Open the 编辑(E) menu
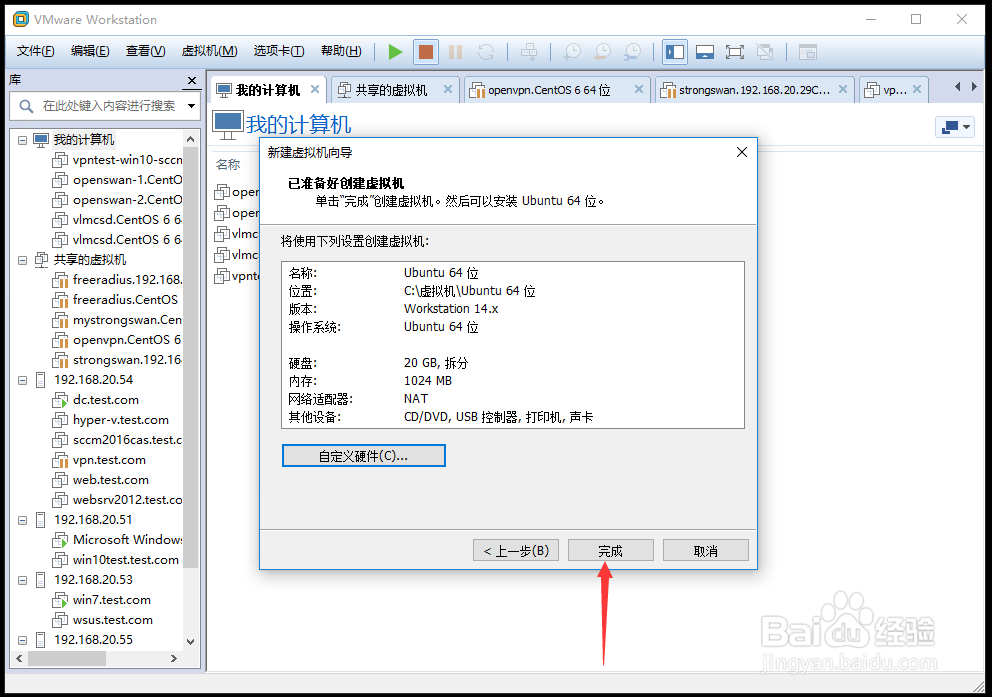This screenshot has height=697, width=992. click(x=90, y=51)
